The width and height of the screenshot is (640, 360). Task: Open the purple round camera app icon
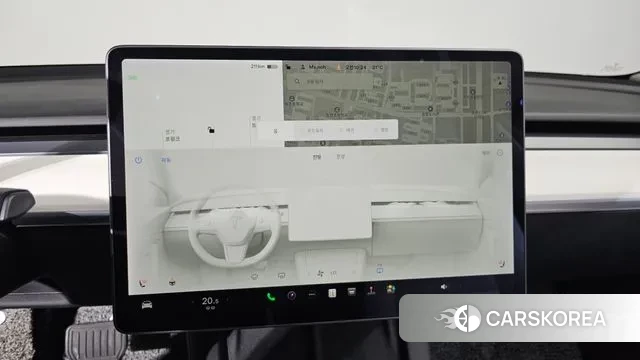click(x=291, y=295)
